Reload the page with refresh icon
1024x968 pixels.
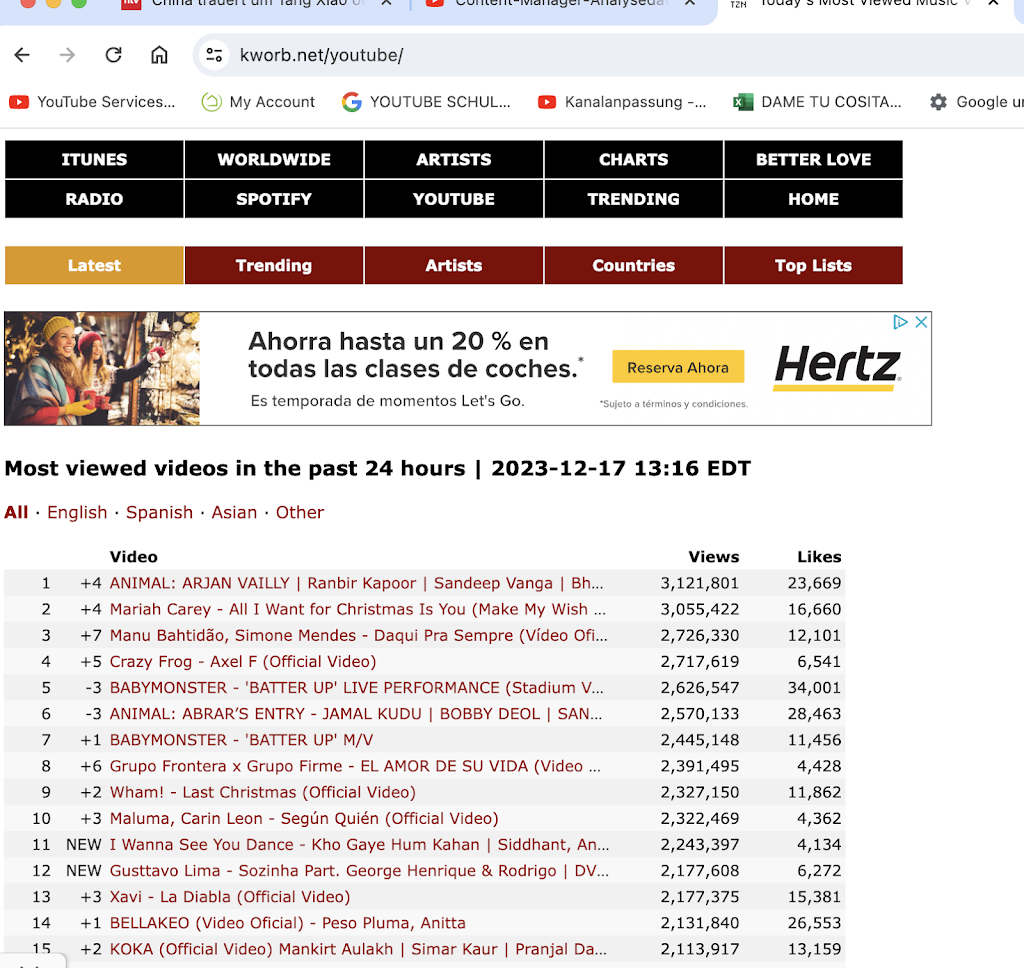(x=113, y=55)
